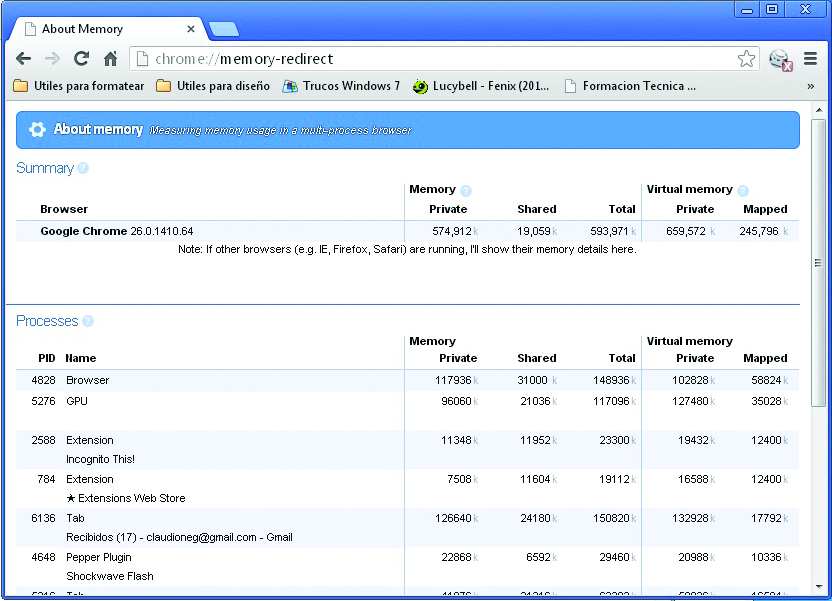Go back with the back arrow
This screenshot has height=601, width=832.
[23, 58]
